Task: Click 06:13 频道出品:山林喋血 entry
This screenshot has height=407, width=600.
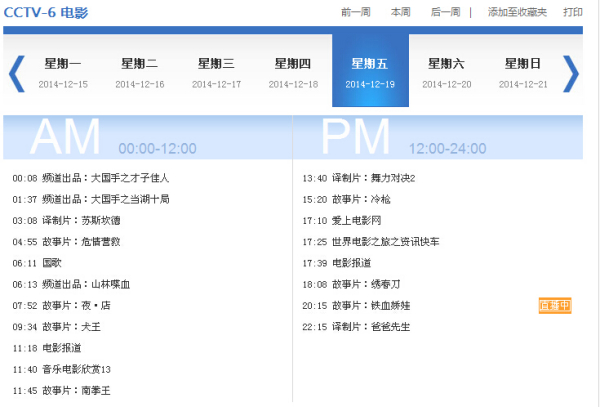Action: [x=71, y=284]
